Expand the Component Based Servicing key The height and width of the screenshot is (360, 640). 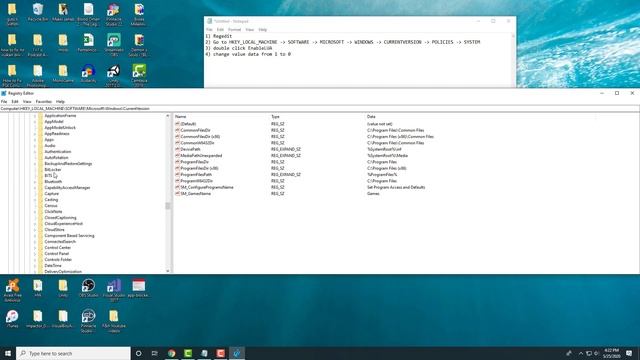point(35,236)
